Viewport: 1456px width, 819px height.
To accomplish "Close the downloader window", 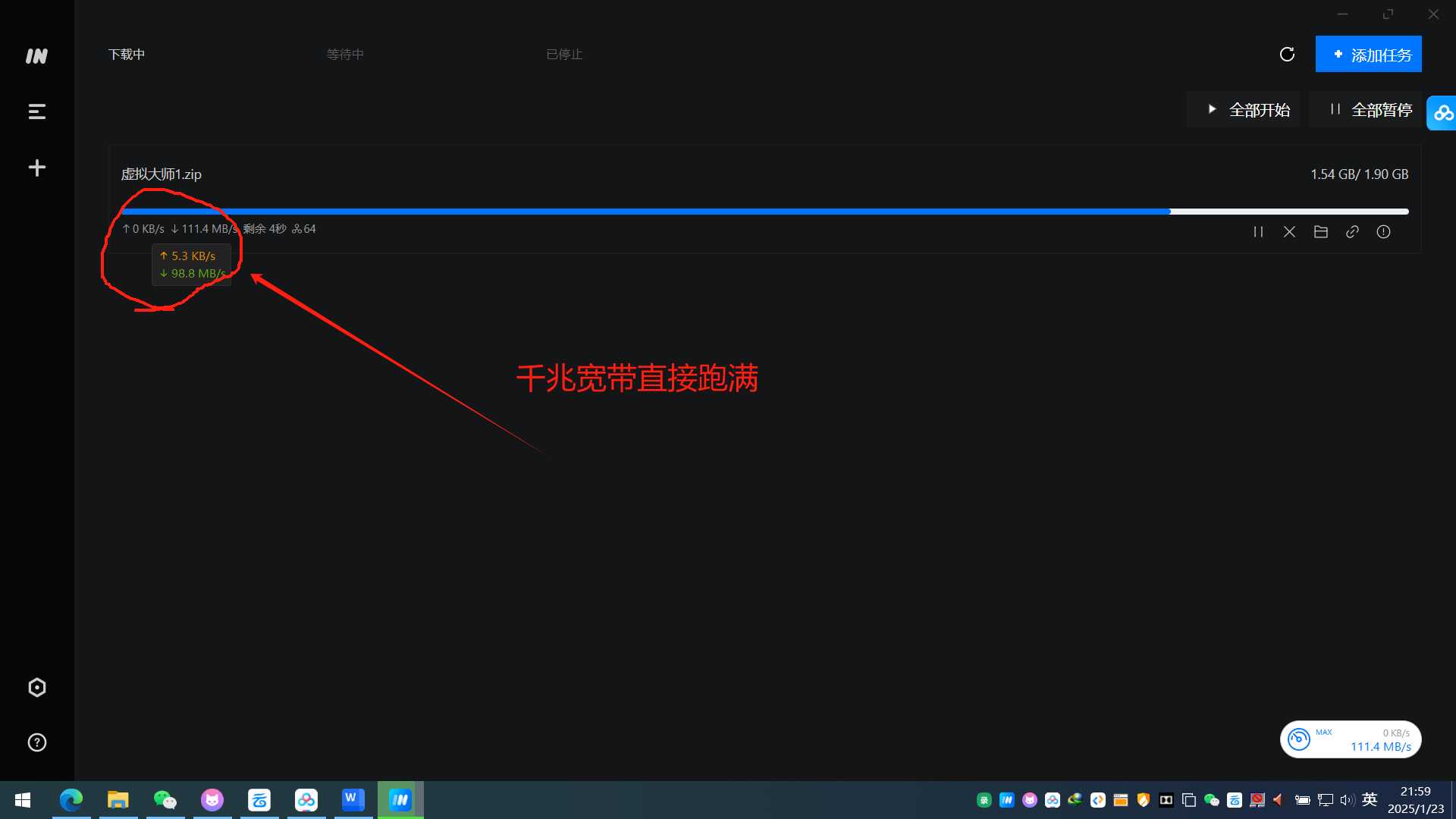I will [1433, 14].
